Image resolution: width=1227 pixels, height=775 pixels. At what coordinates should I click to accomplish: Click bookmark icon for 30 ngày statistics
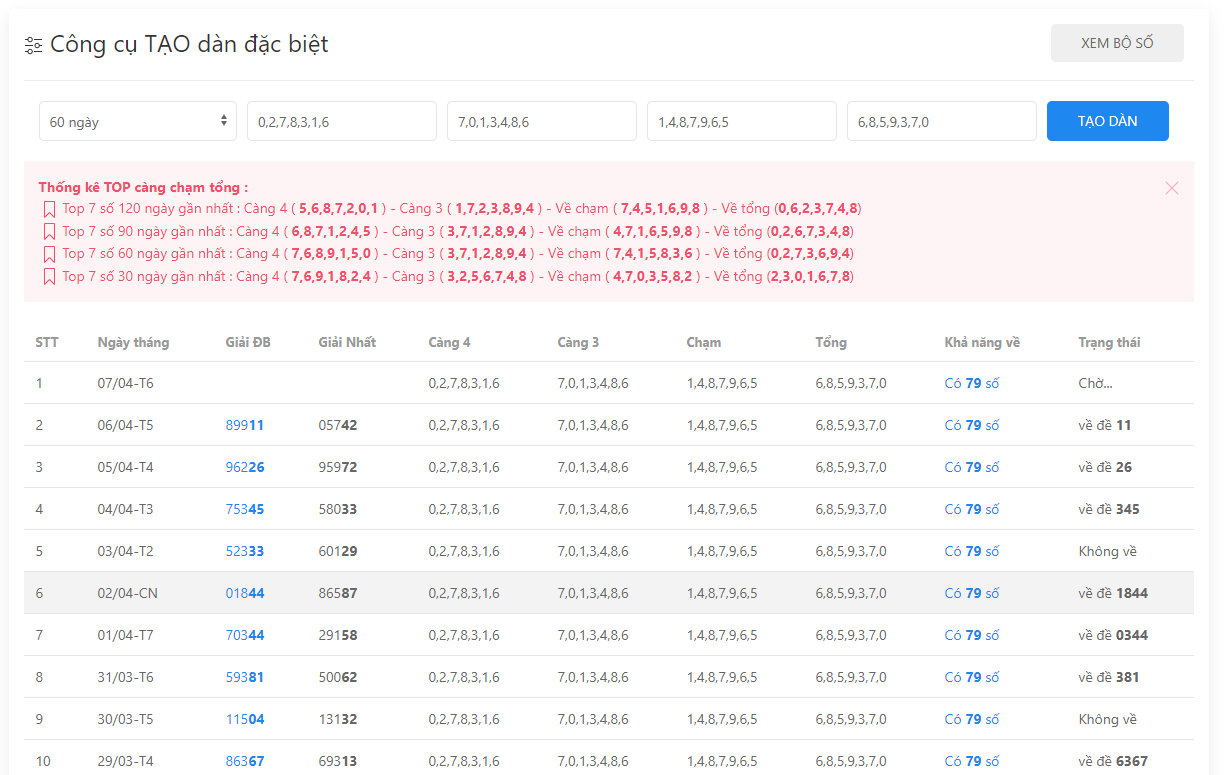point(49,276)
